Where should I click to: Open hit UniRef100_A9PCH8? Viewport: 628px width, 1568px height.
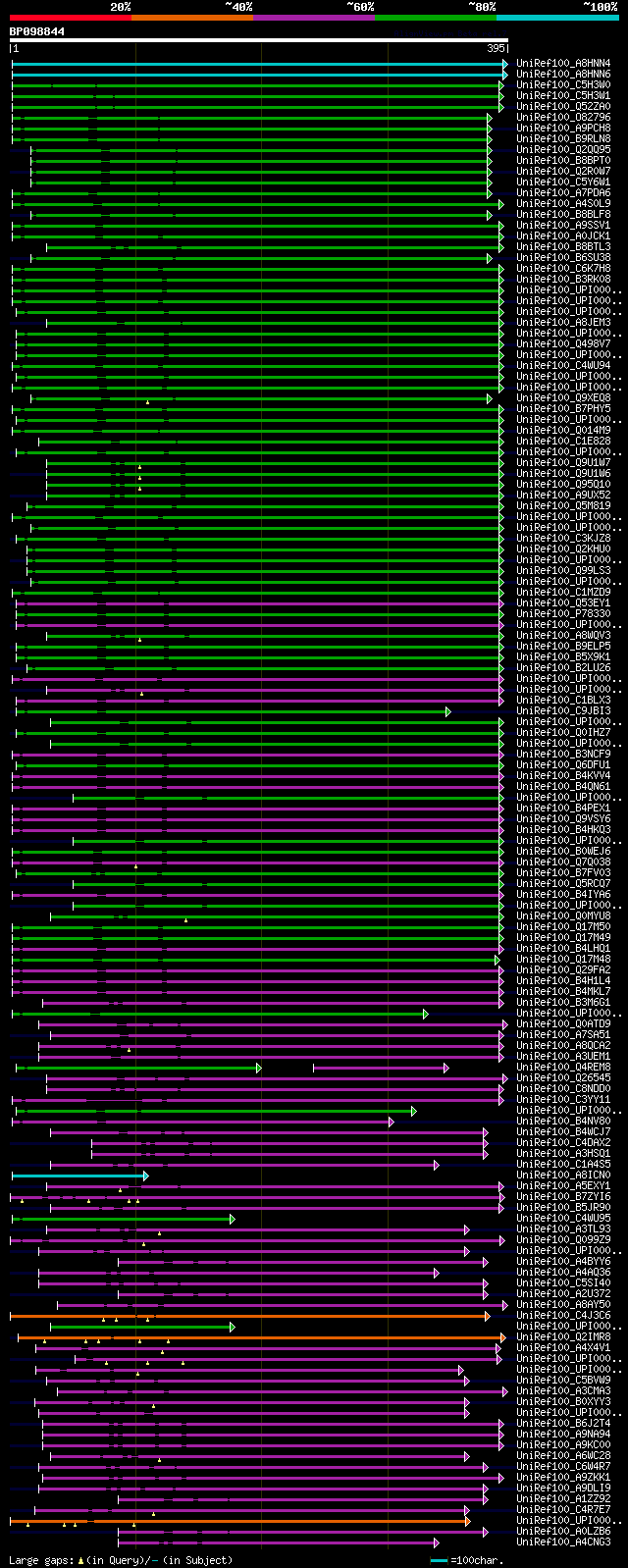(x=563, y=128)
